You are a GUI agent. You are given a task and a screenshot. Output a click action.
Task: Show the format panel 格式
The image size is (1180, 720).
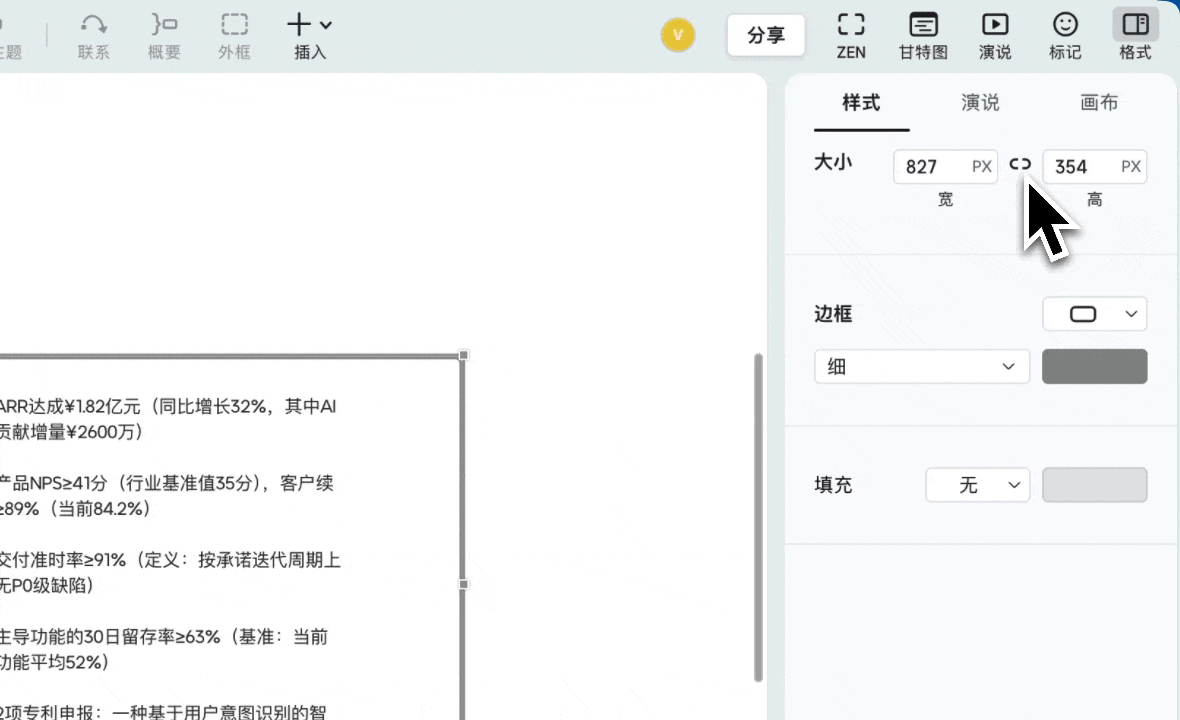1135,35
